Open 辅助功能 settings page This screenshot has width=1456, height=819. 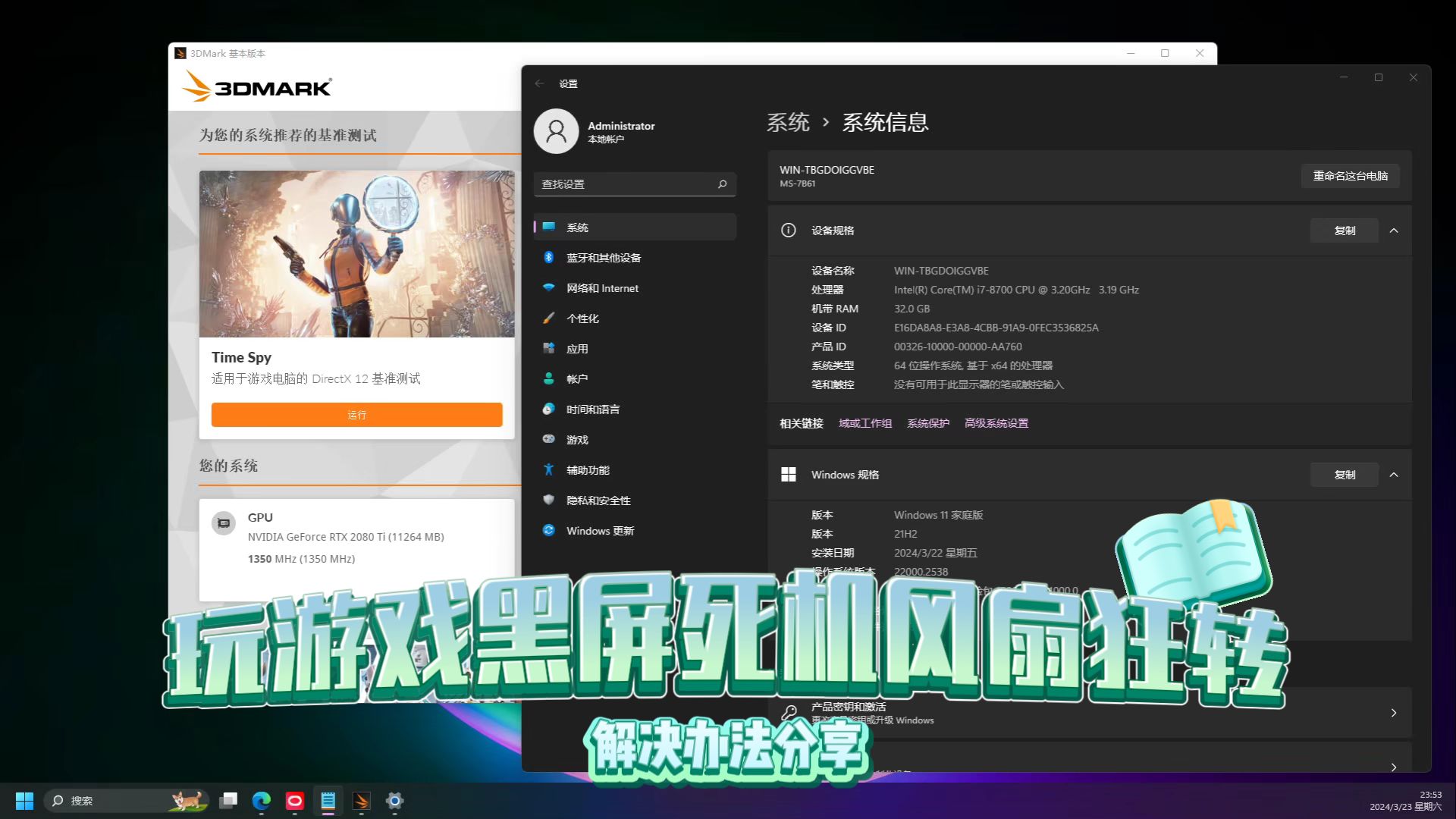click(x=635, y=470)
